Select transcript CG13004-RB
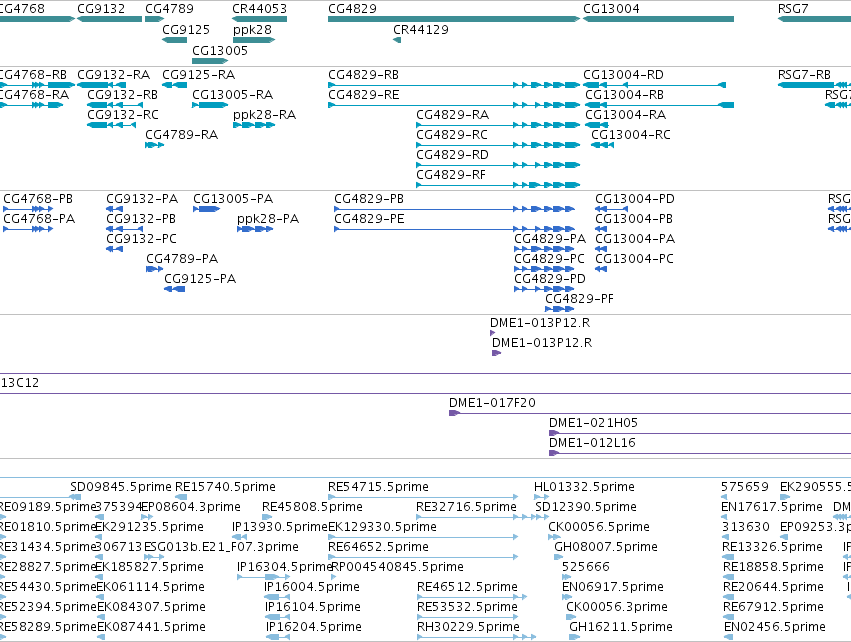Image resolution: width=851 pixels, height=642 pixels. [x=624, y=95]
